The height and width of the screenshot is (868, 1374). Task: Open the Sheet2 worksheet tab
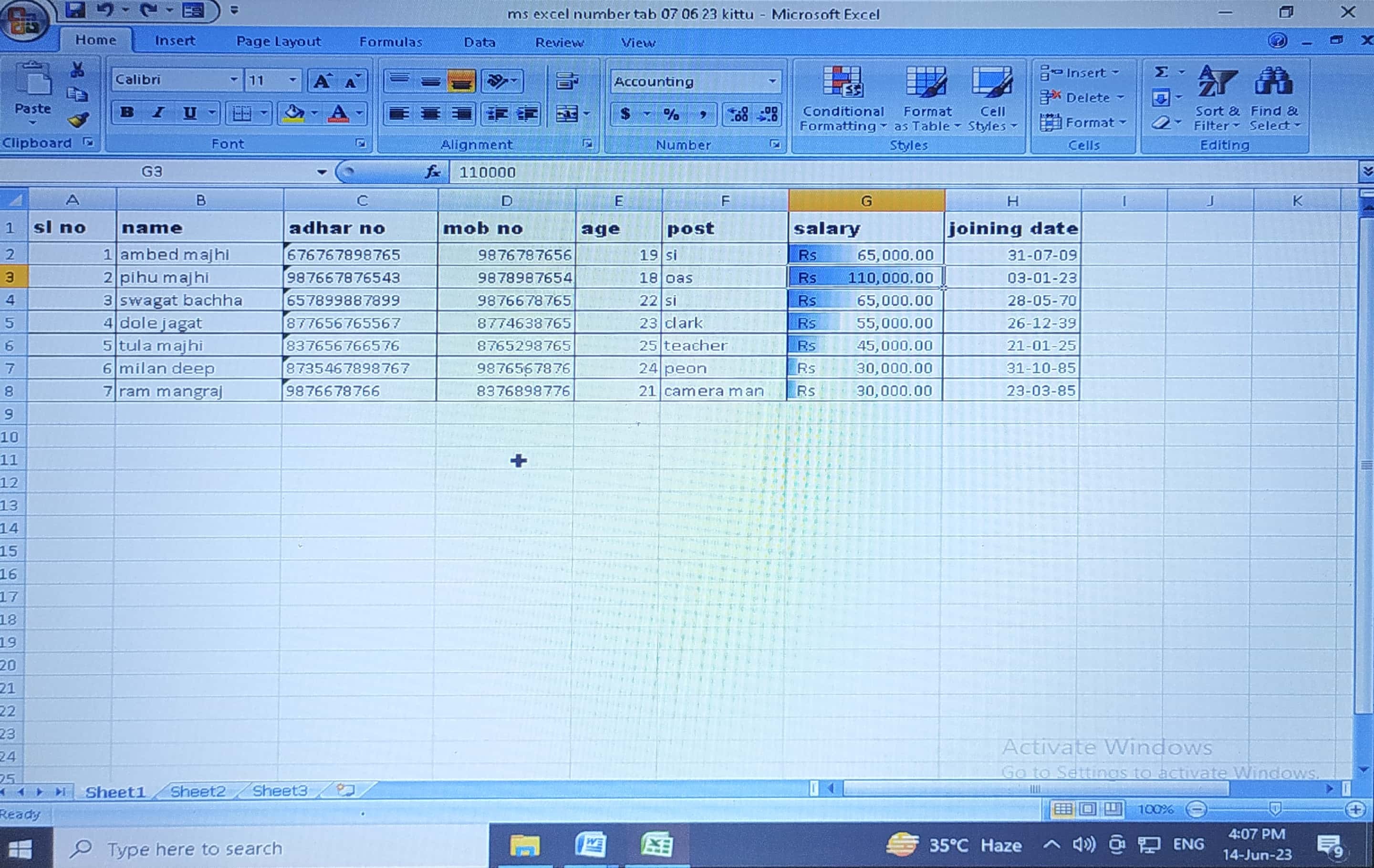pyautogui.click(x=198, y=791)
